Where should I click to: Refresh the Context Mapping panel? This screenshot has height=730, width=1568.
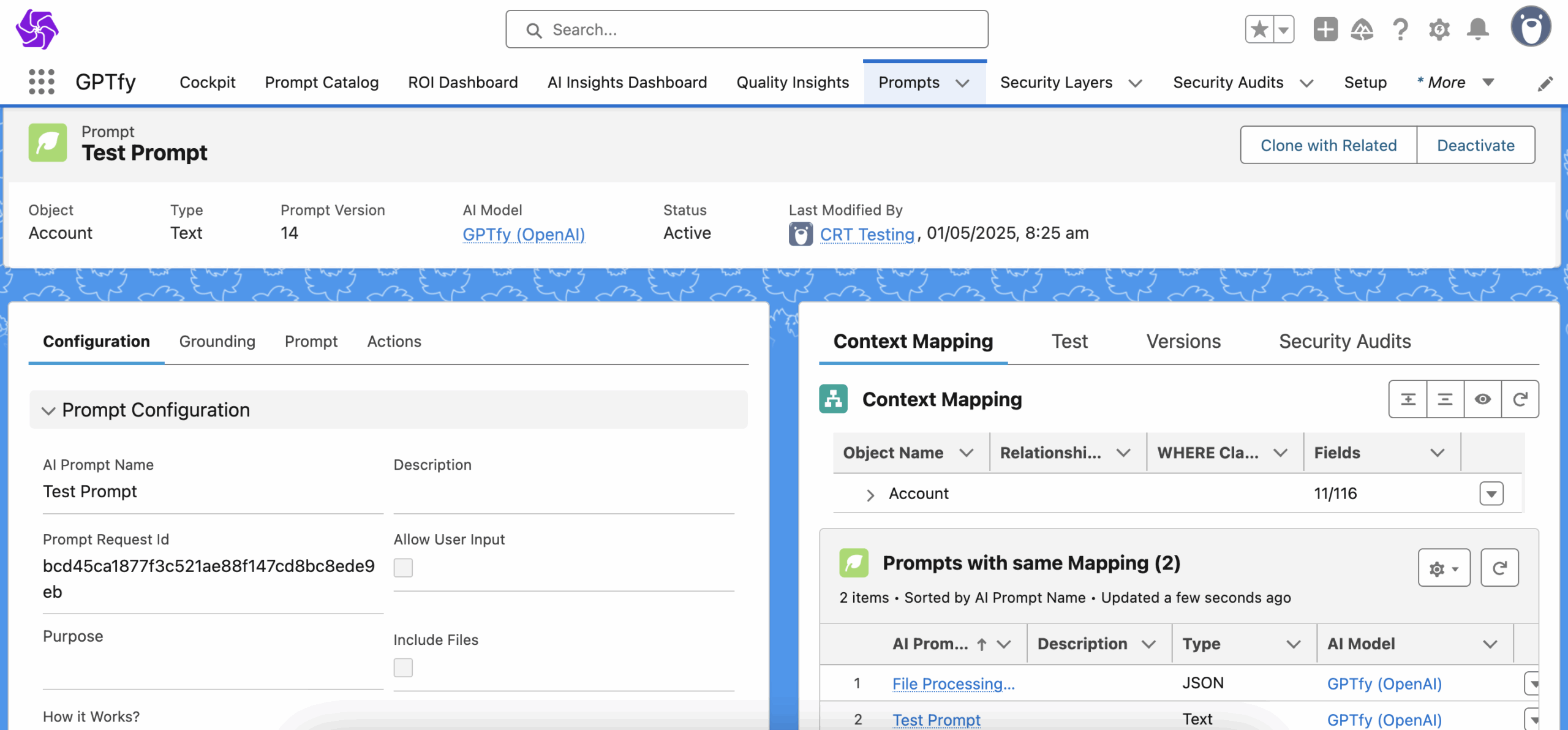(x=1520, y=399)
